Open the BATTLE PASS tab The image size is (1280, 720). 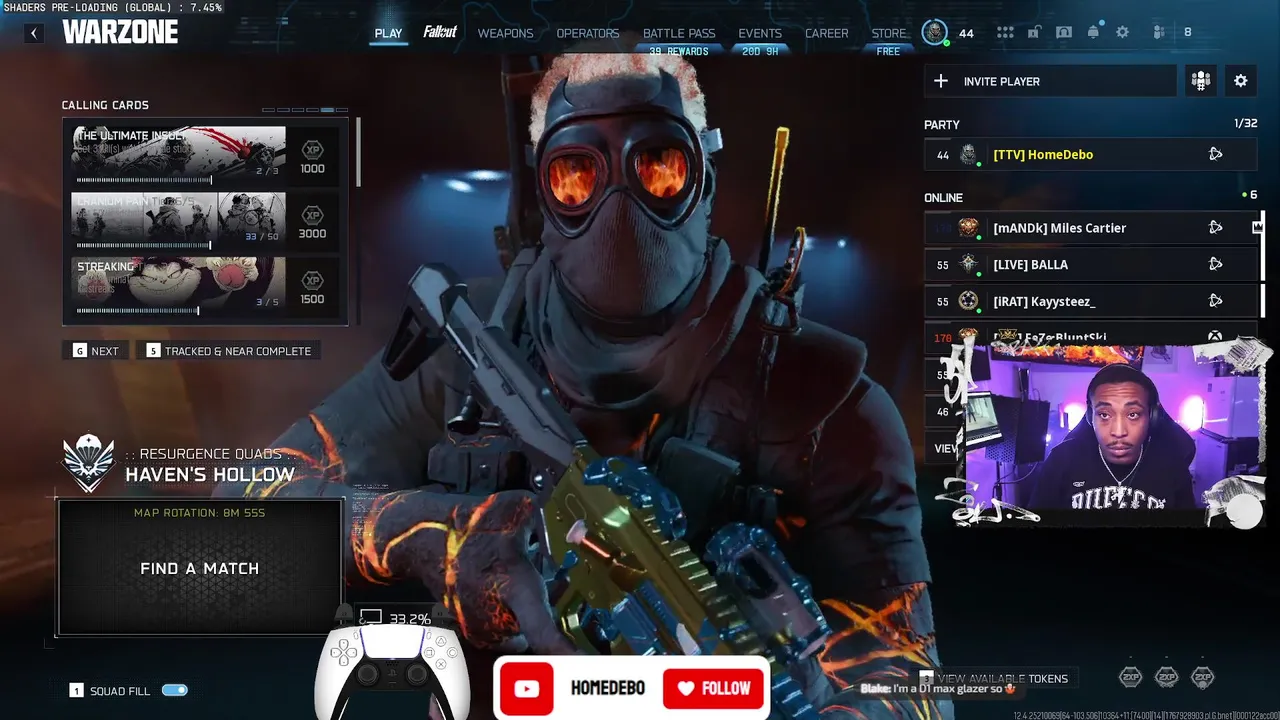tap(679, 33)
